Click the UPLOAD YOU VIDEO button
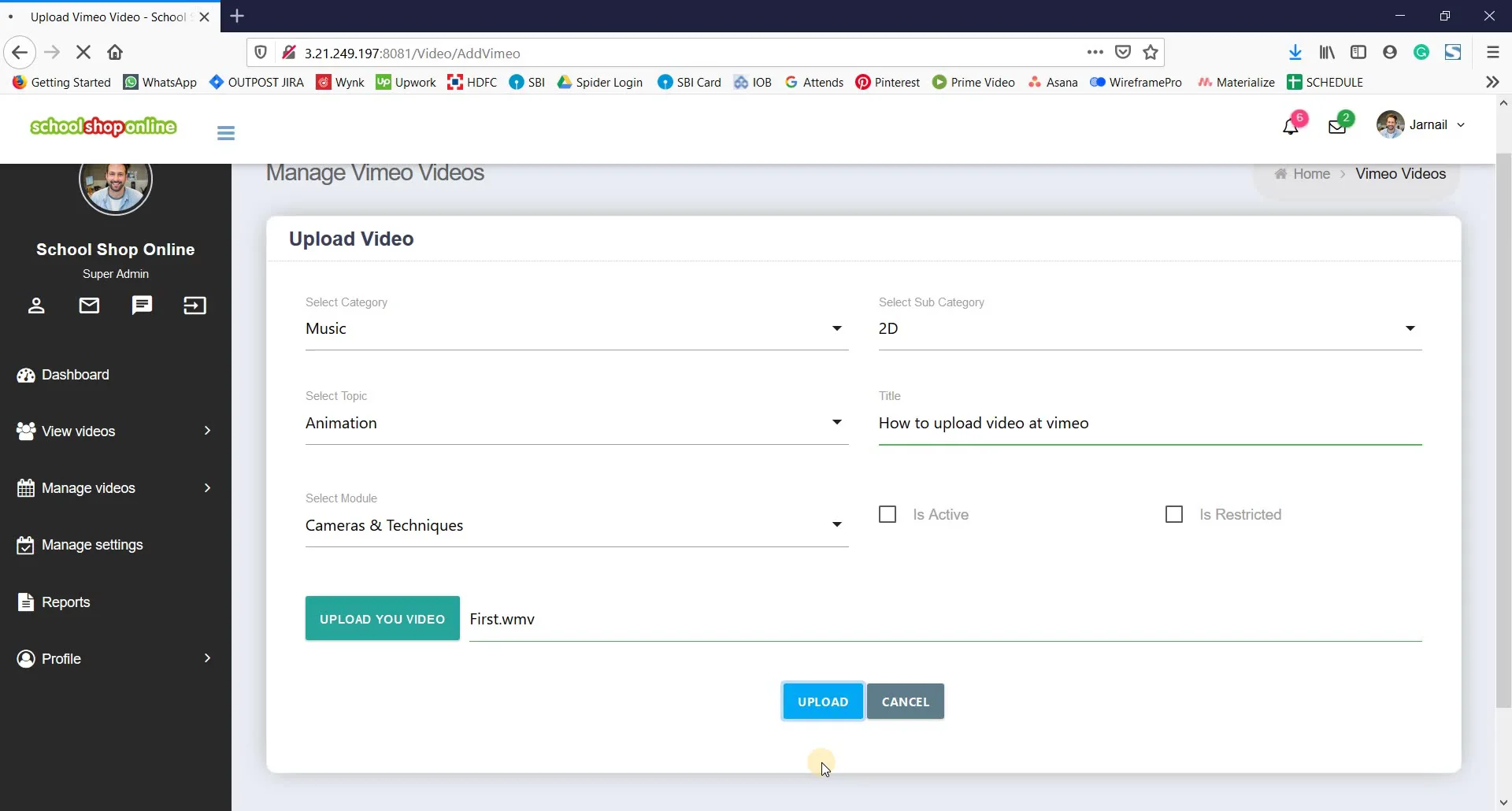The width and height of the screenshot is (1512, 811). tap(383, 618)
